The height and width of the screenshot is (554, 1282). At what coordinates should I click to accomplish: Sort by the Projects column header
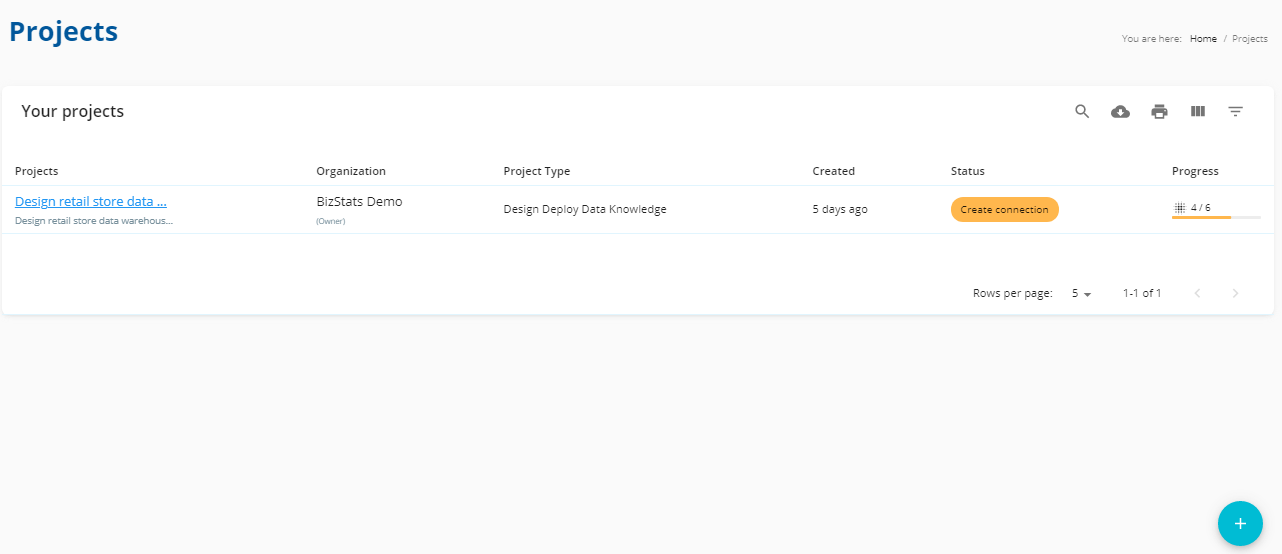37,171
